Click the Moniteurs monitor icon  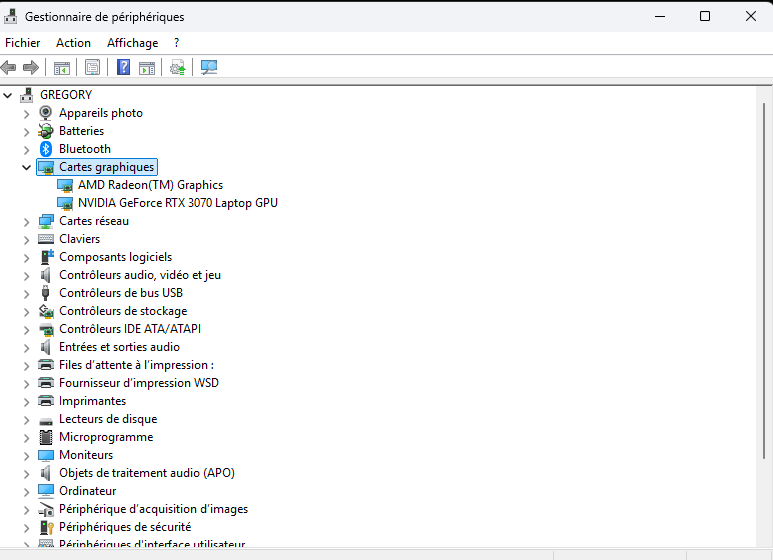pyautogui.click(x=46, y=455)
